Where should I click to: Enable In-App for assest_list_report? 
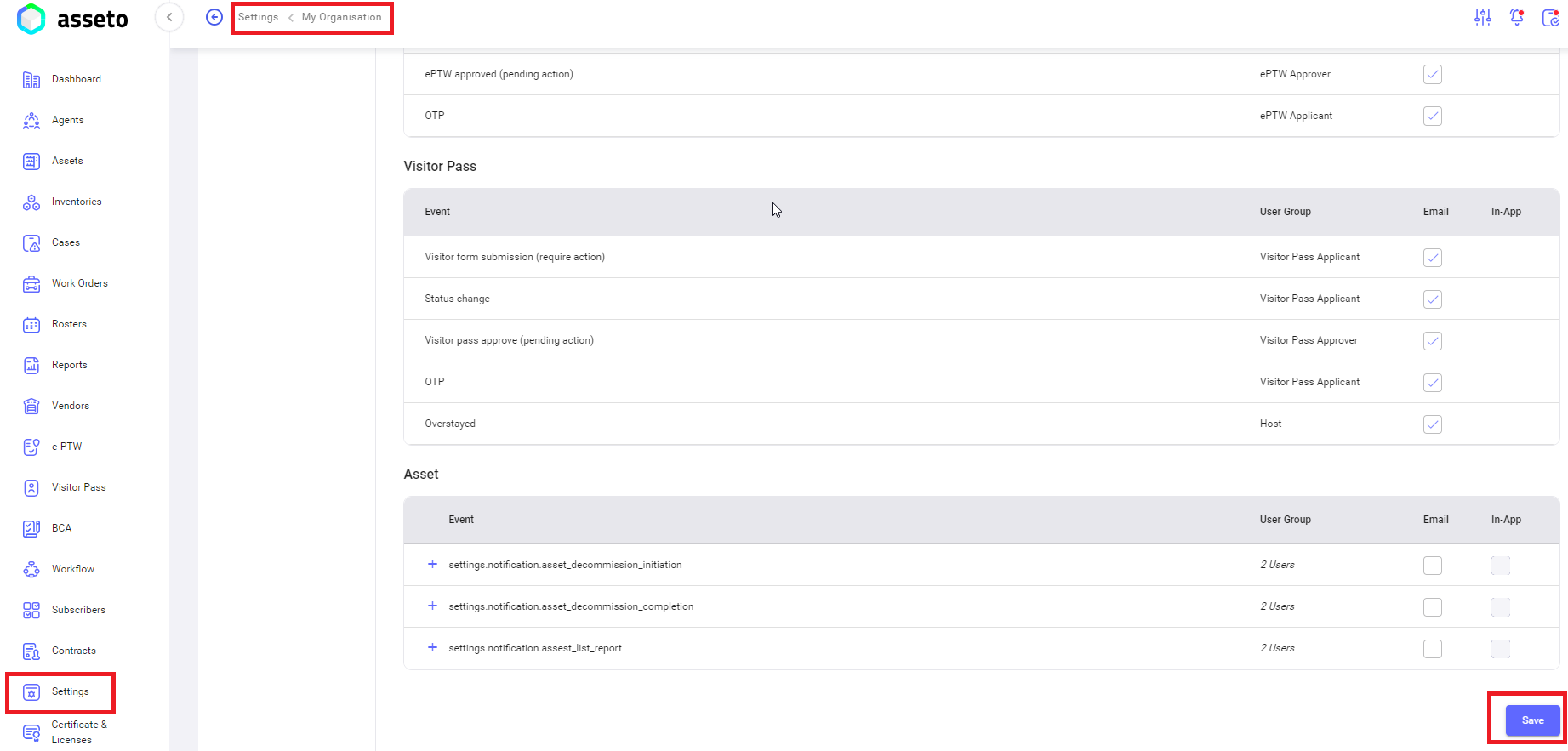(x=1501, y=649)
